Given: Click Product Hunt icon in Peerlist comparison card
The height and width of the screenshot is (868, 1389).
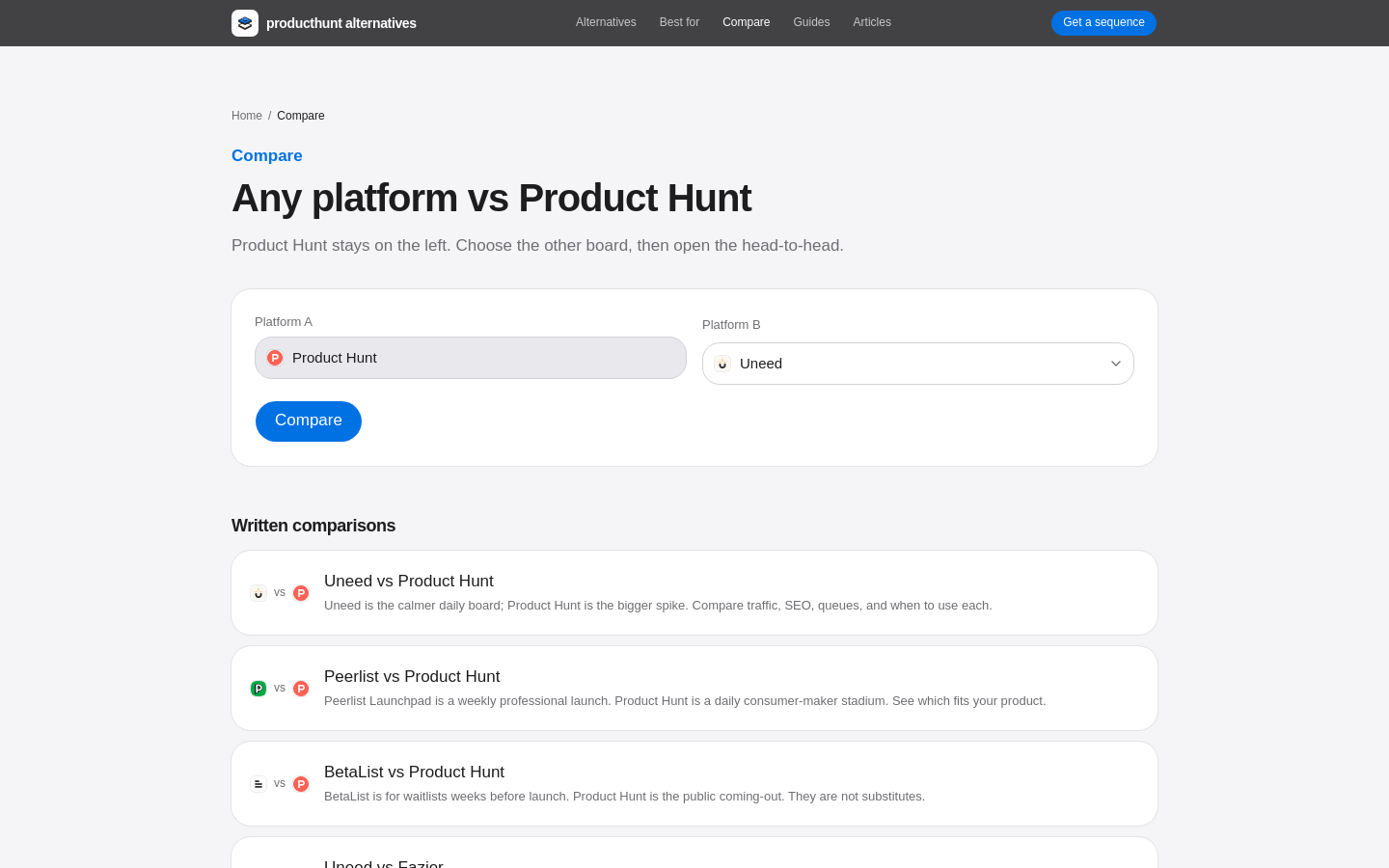Looking at the screenshot, I should [x=301, y=689].
